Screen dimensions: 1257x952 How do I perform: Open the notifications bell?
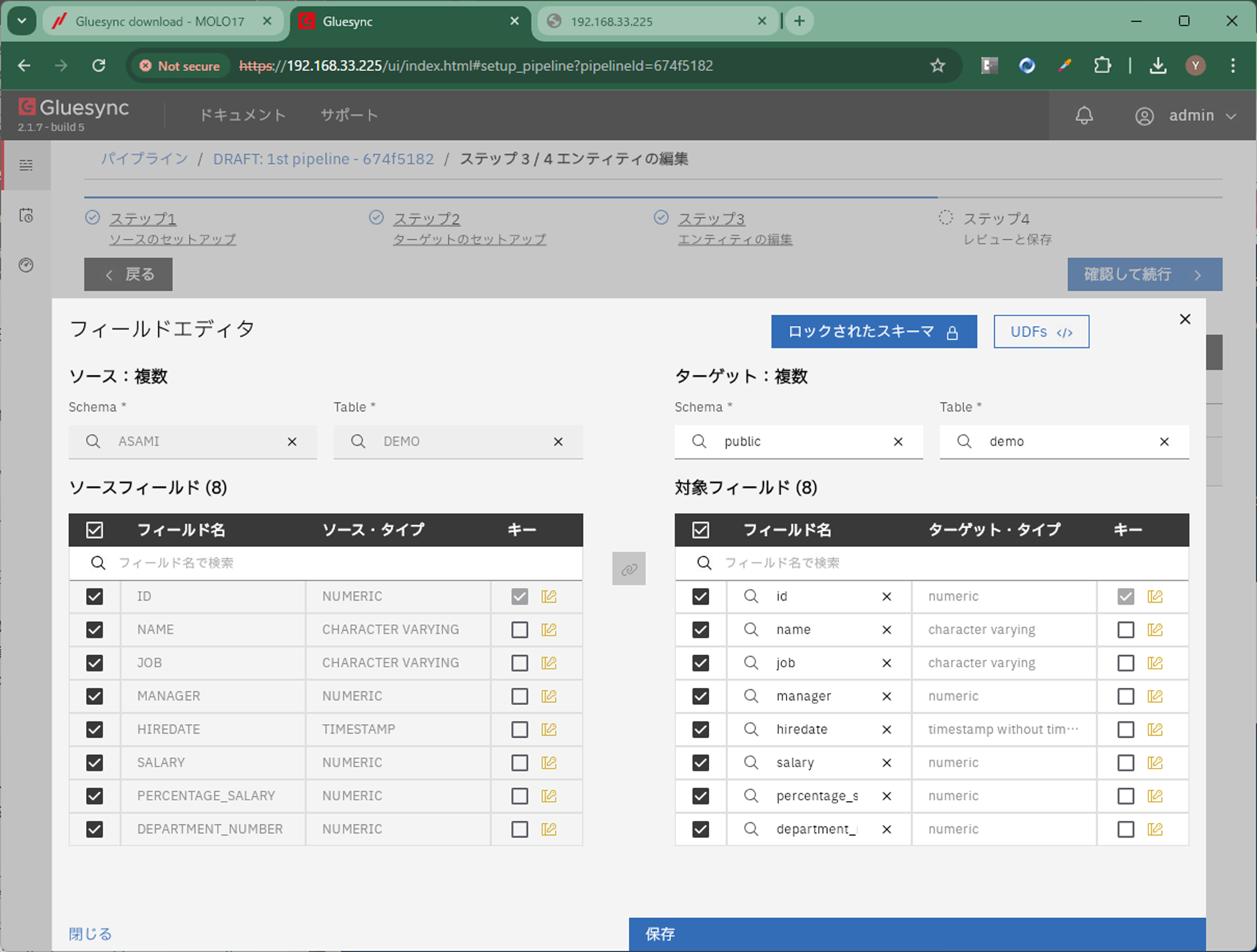point(1084,116)
